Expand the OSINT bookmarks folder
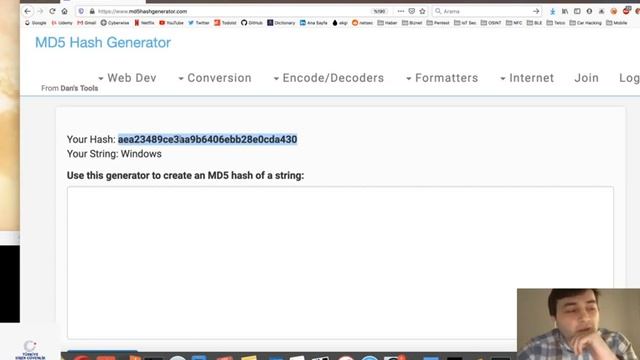This screenshot has width=640, height=360. pos(491,23)
